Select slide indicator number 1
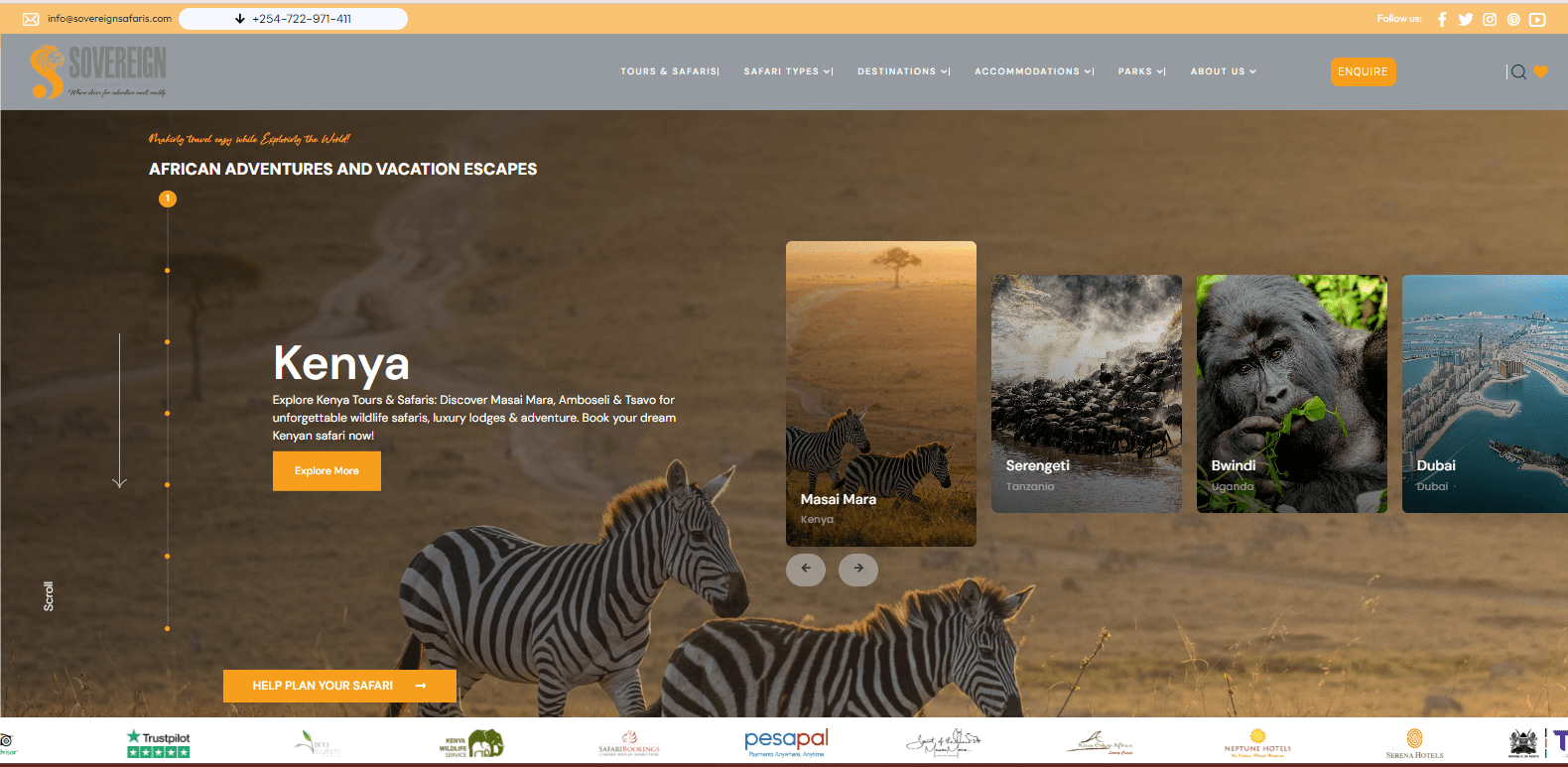This screenshot has width=1568, height=767. pyautogui.click(x=168, y=199)
